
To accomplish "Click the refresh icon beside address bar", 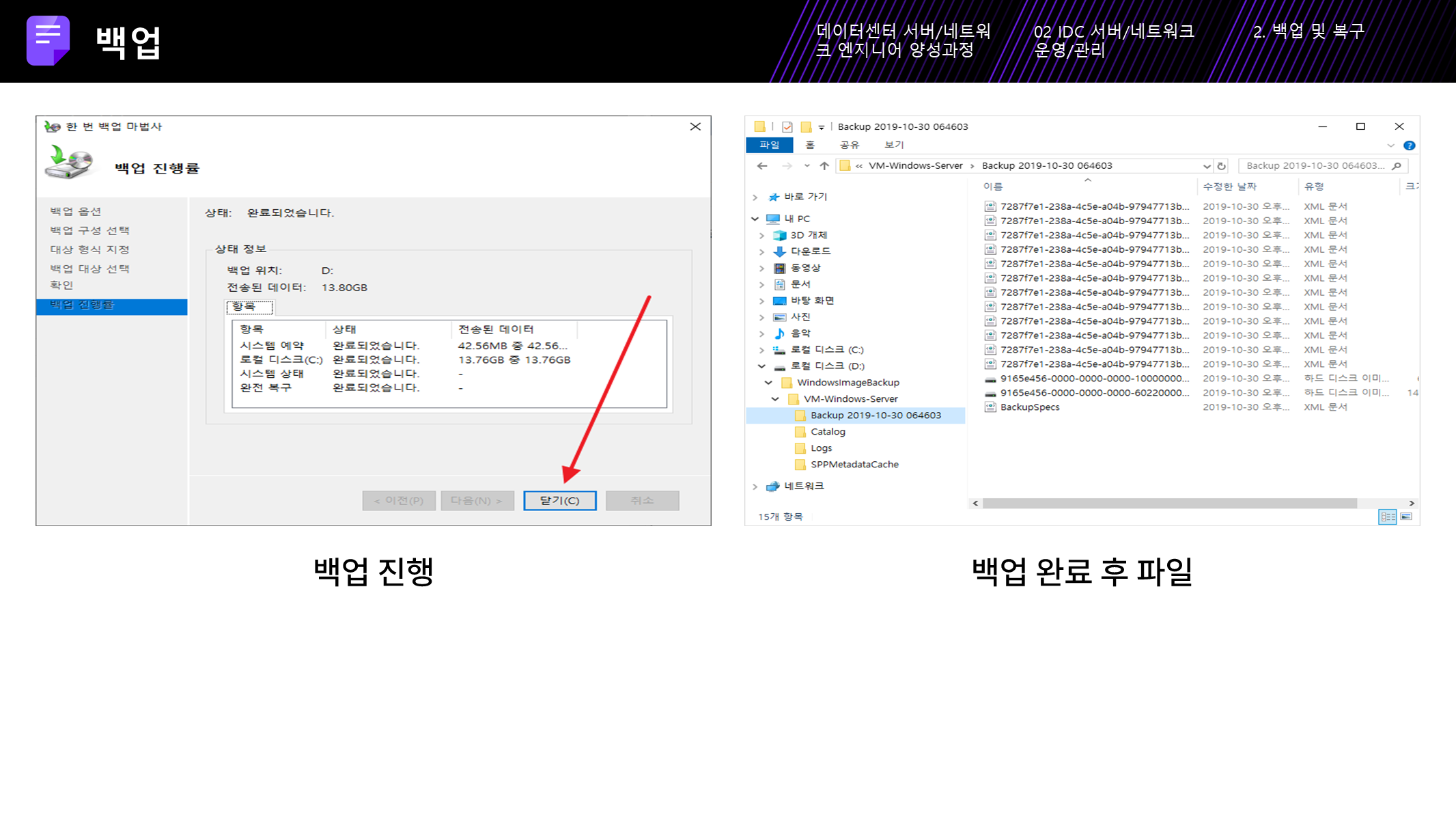I will 1222,166.
